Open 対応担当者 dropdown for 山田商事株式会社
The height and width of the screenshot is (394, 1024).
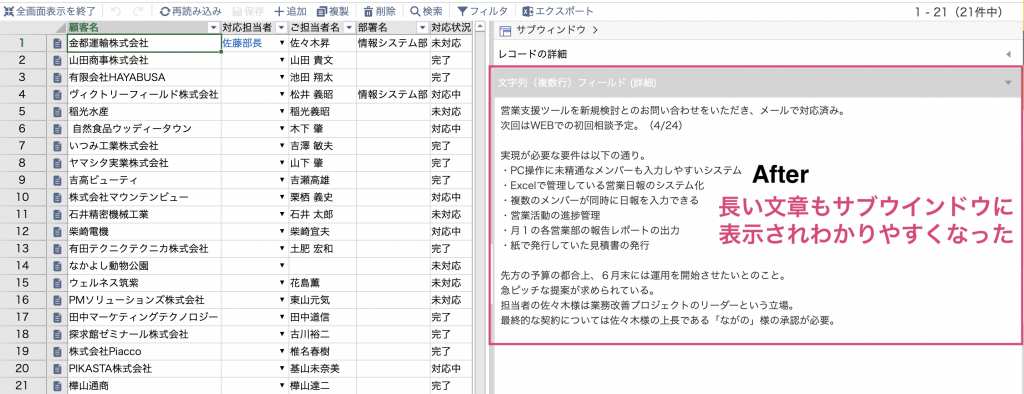pos(282,60)
